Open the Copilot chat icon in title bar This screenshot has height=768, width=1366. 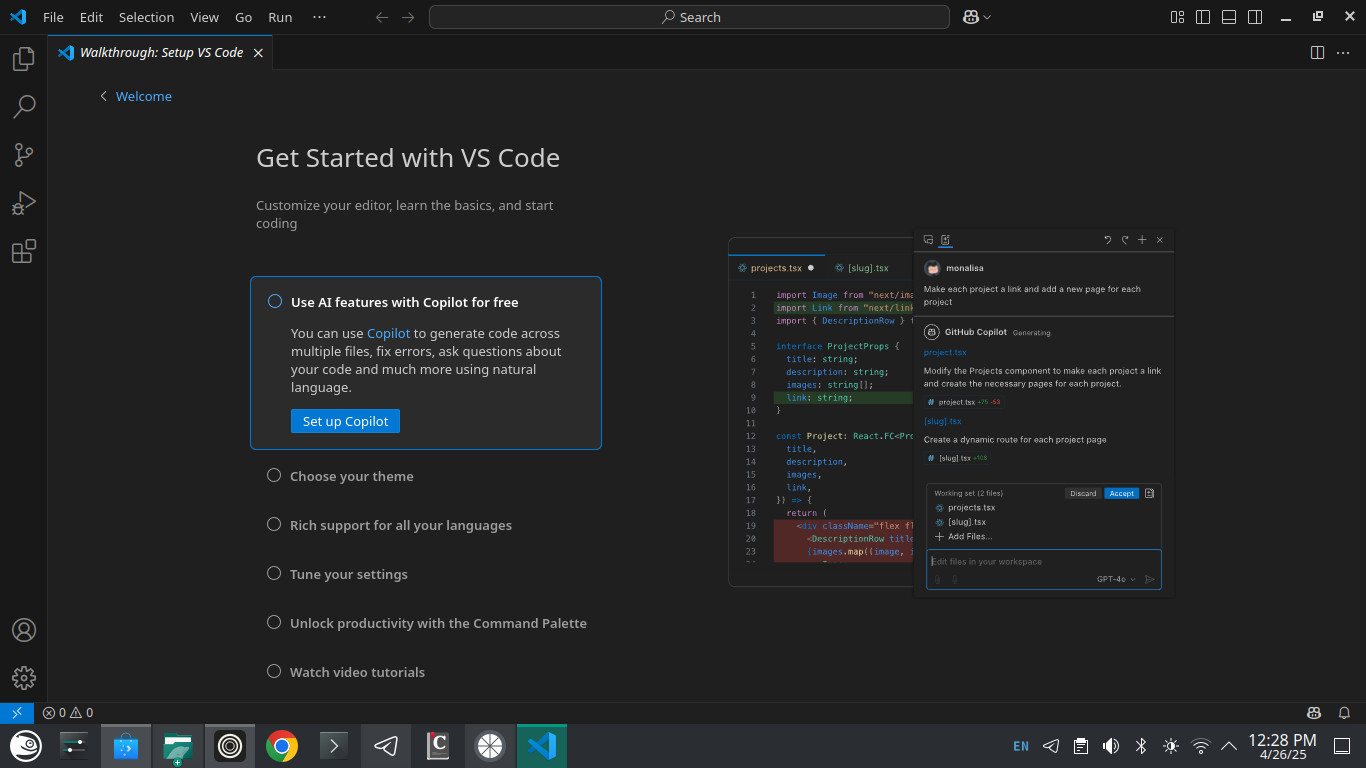point(970,17)
